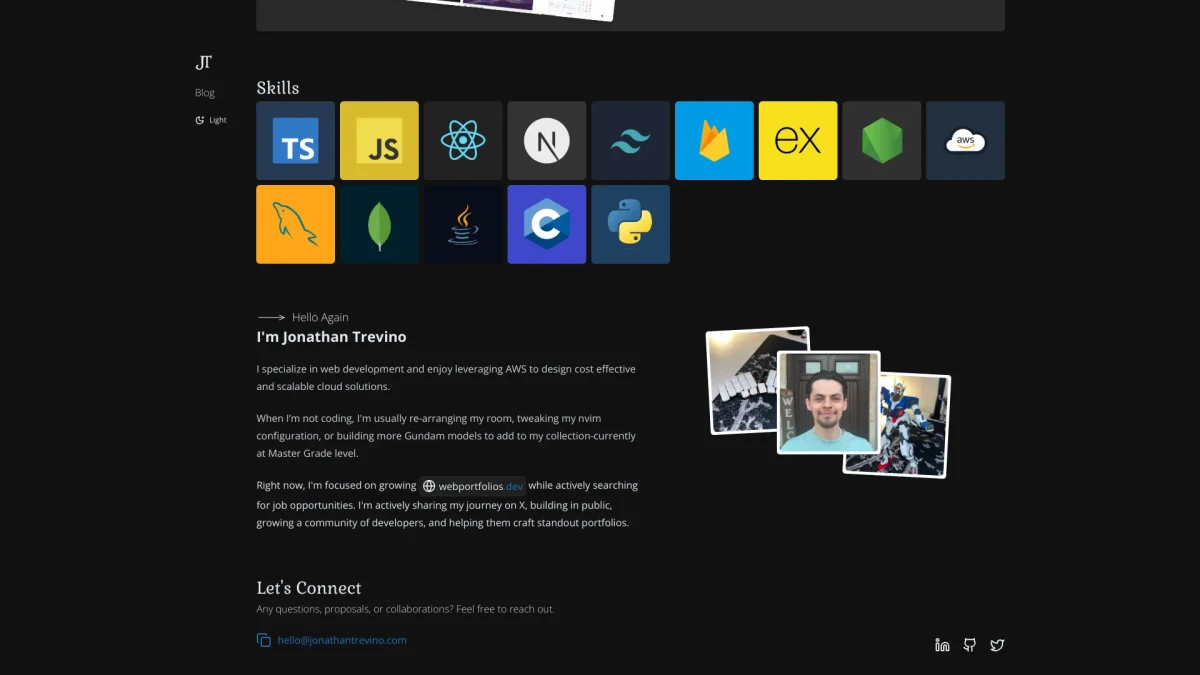This screenshot has width=1200, height=675.
Task: Select the React atom skill icon
Action: (463, 140)
